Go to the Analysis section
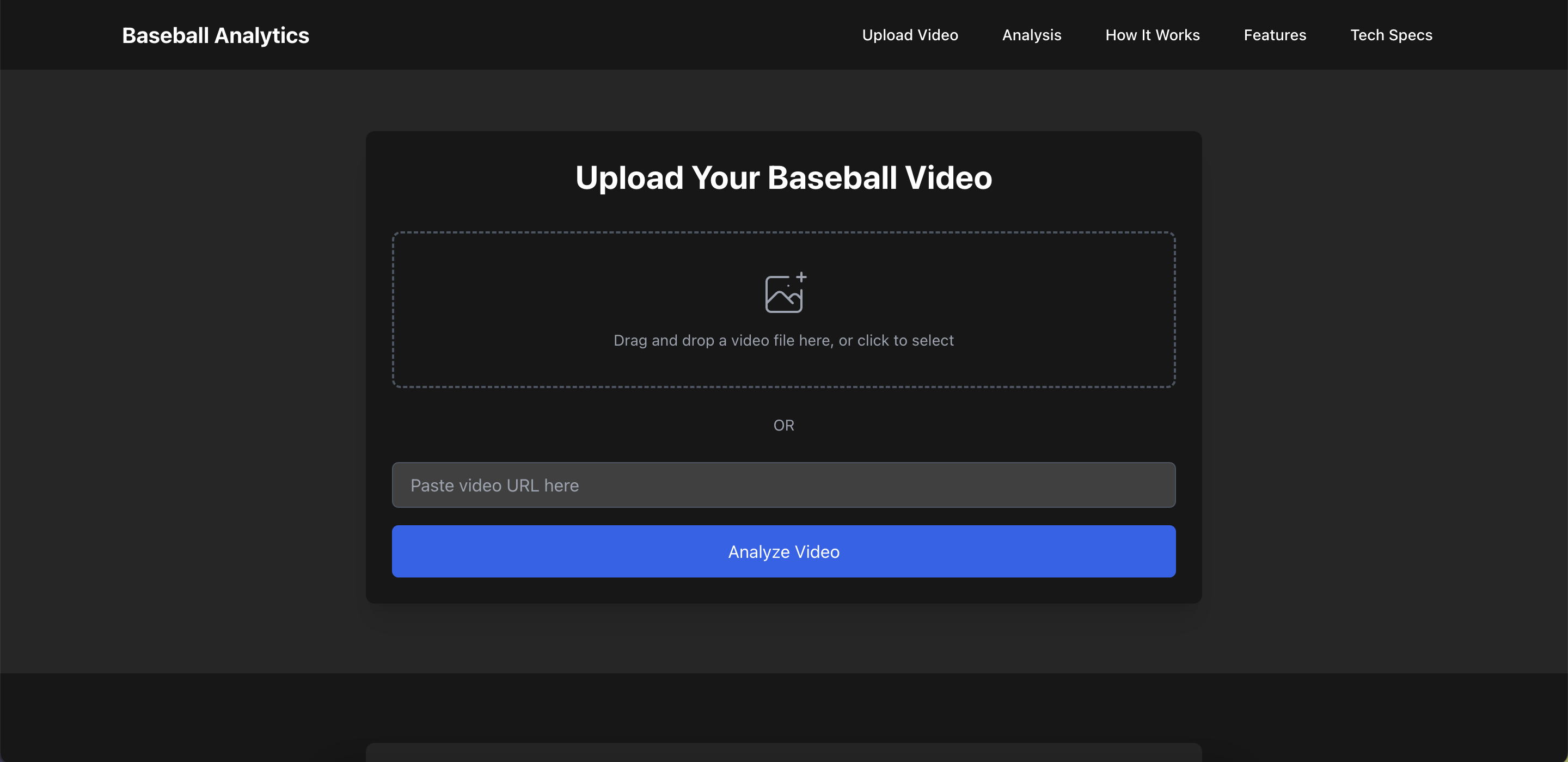This screenshot has width=1568, height=762. point(1031,35)
